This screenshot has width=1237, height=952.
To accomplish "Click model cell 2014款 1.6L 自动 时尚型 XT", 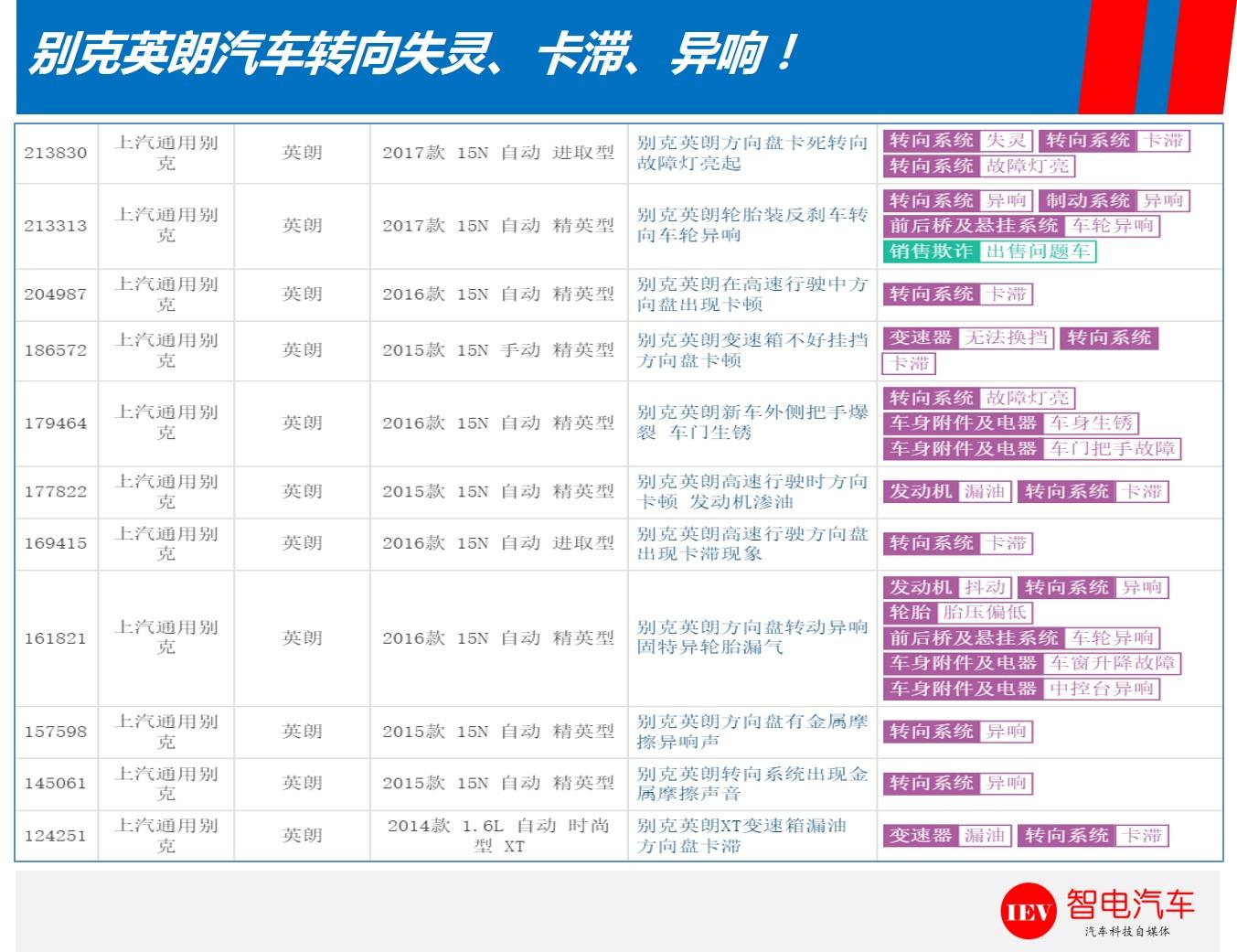I will 498,836.
